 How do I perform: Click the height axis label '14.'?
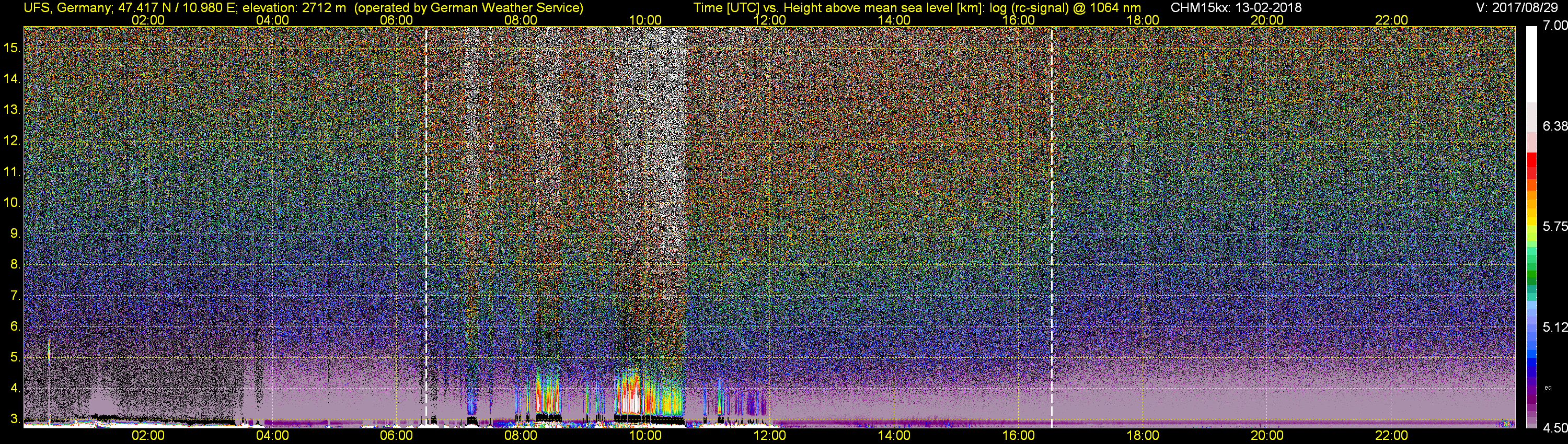pyautogui.click(x=12, y=78)
